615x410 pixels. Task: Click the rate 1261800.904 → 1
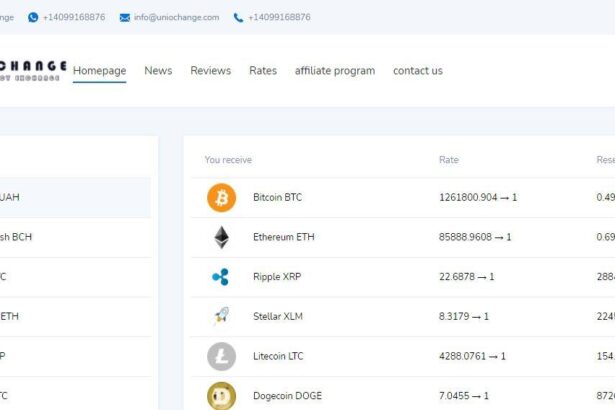click(478, 197)
